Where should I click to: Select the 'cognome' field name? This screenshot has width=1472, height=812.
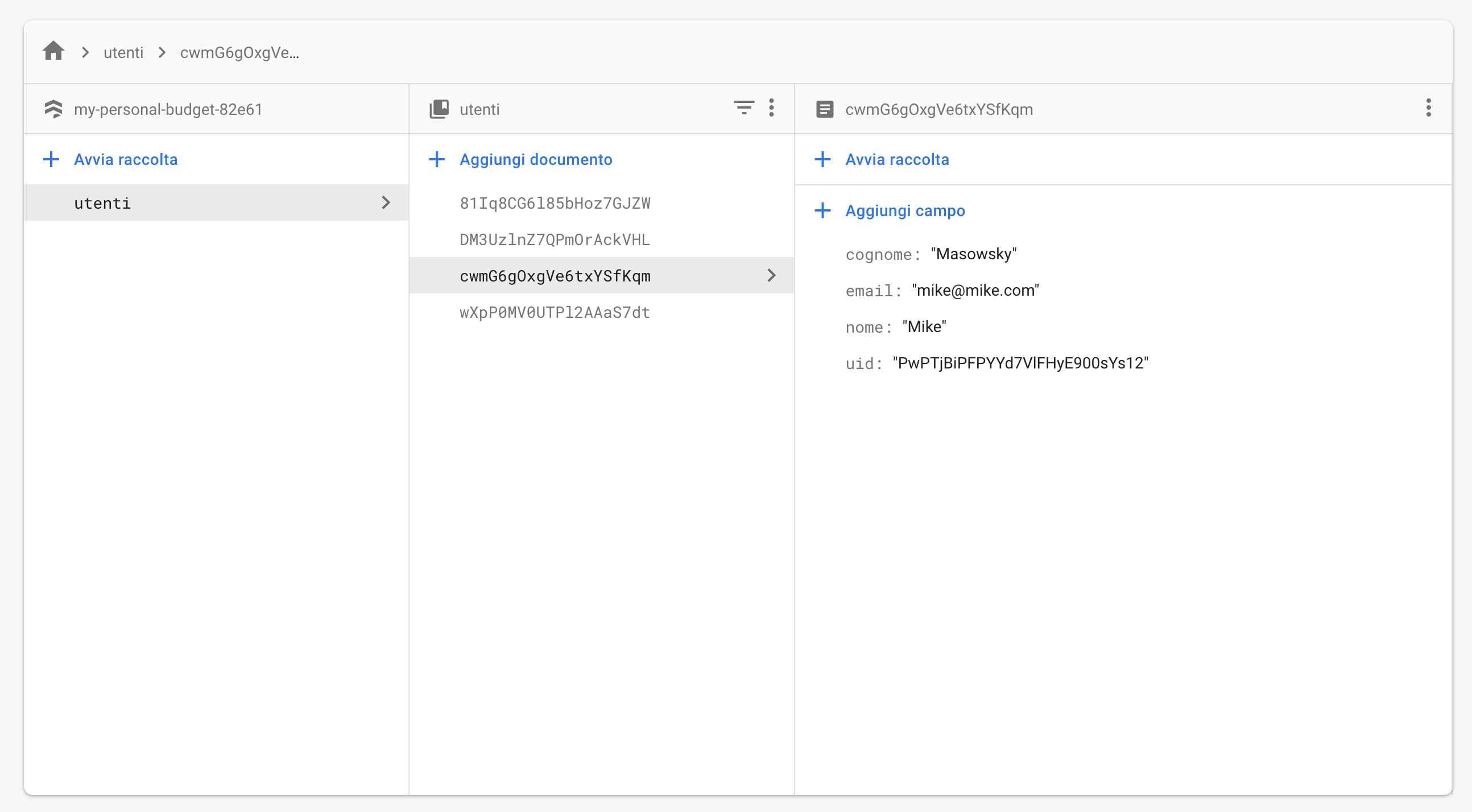pyautogui.click(x=878, y=254)
